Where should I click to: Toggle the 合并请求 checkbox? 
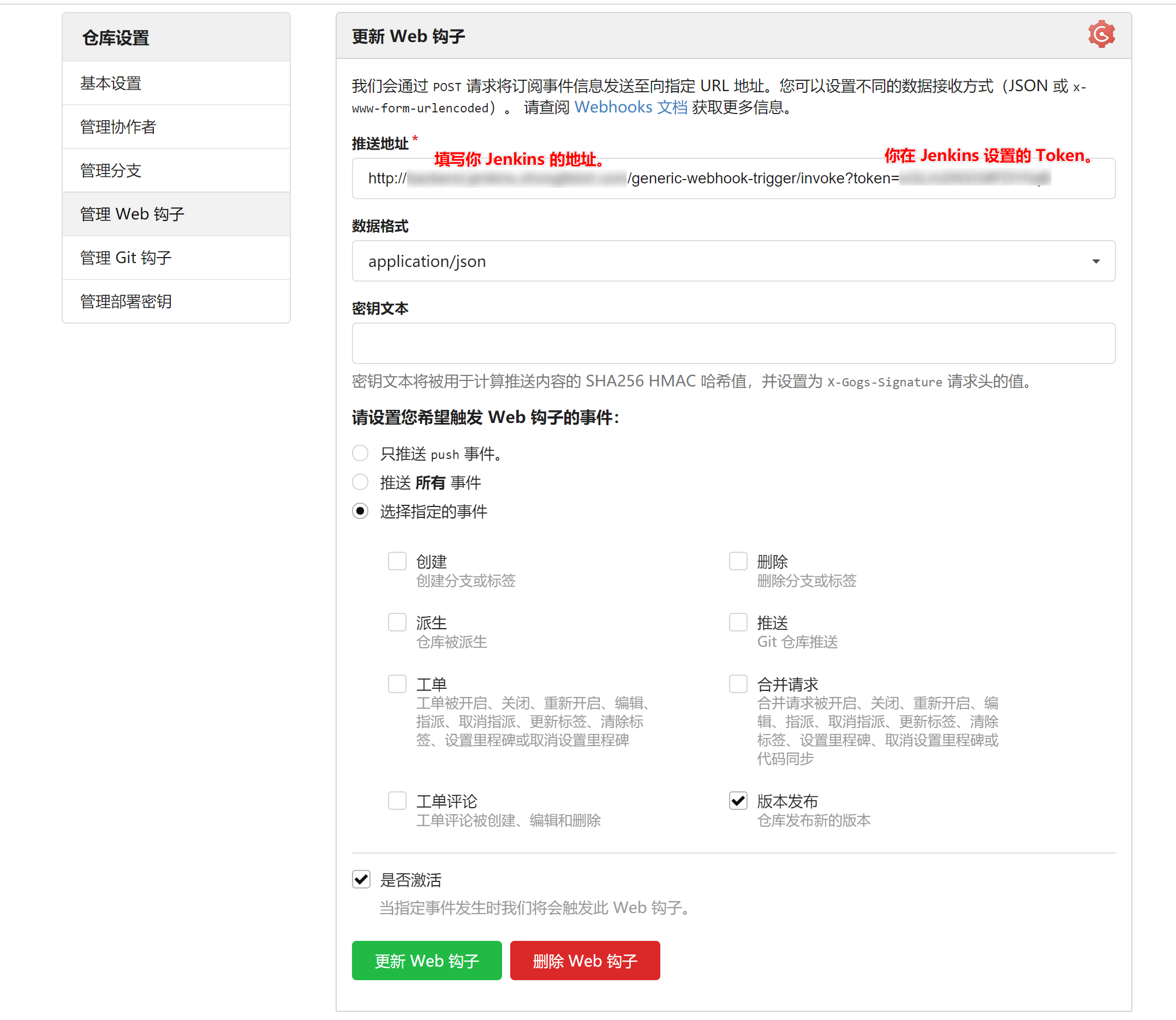(738, 684)
